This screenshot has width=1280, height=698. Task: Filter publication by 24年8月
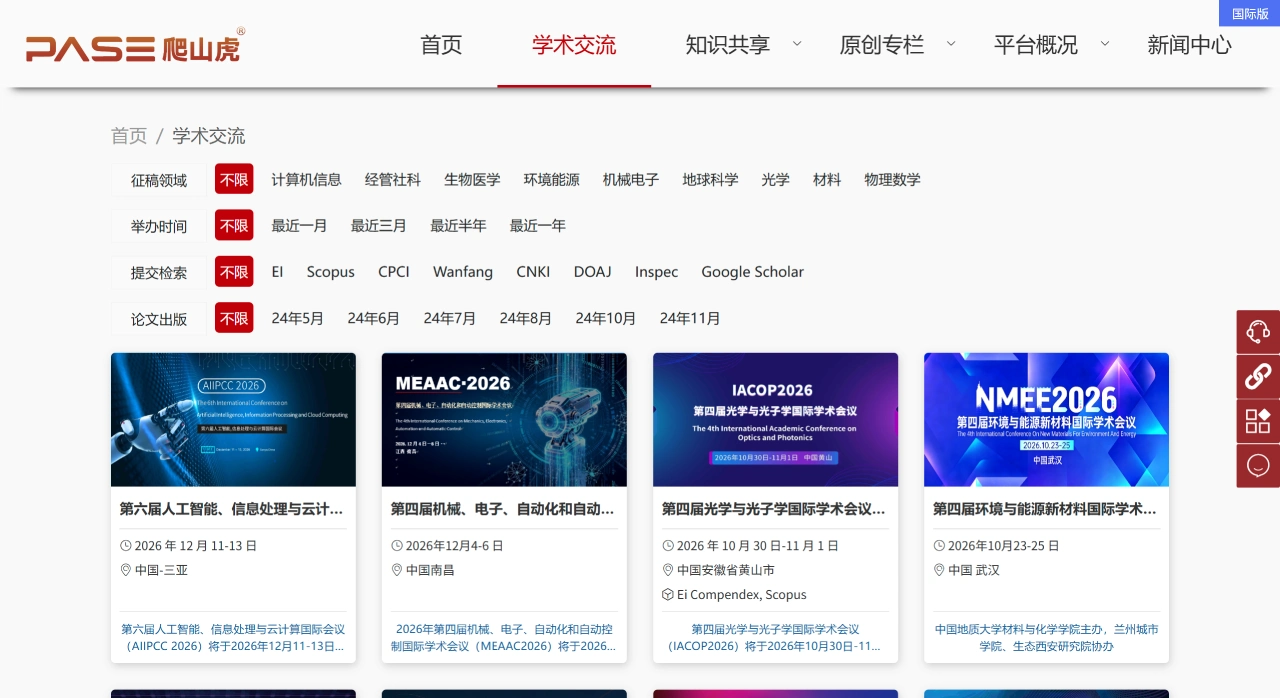click(526, 318)
